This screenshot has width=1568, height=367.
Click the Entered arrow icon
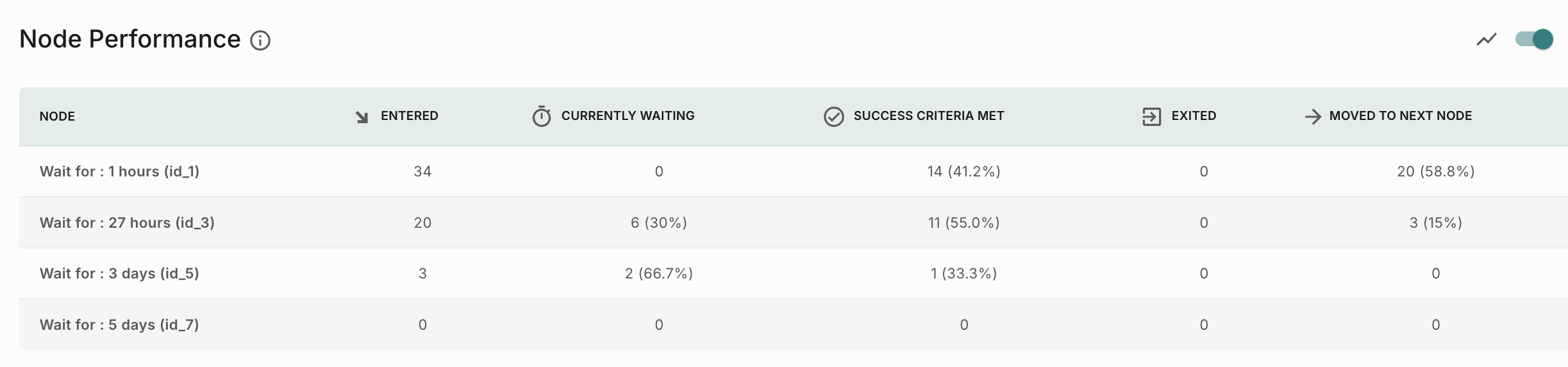pyautogui.click(x=362, y=117)
